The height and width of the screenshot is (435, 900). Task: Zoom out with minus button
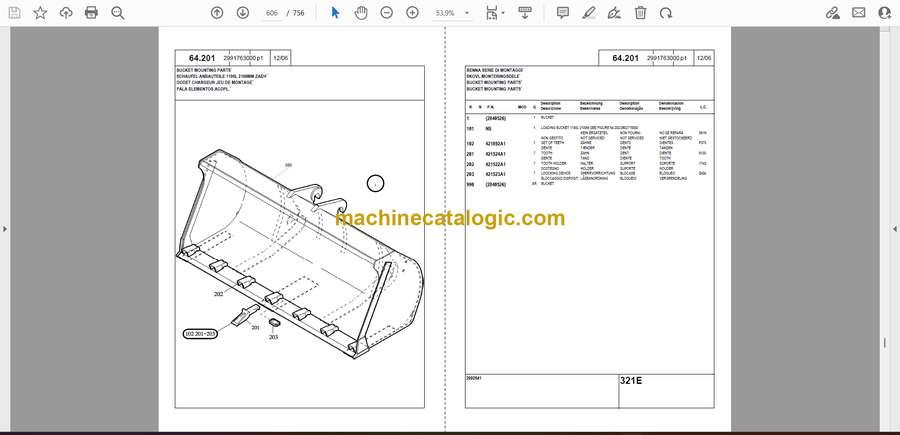click(x=387, y=13)
